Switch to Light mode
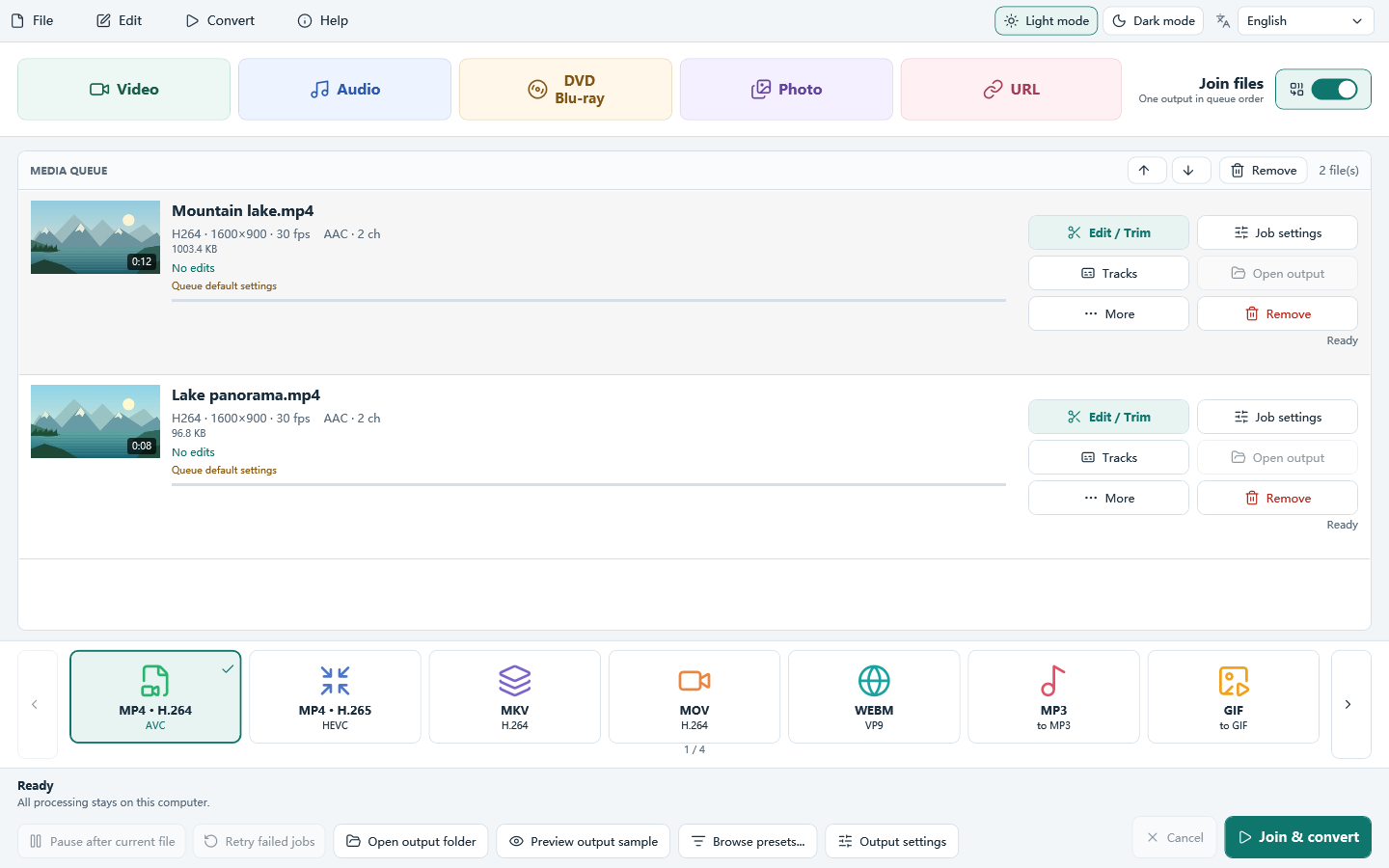This screenshot has height=868, width=1389. click(x=1047, y=21)
